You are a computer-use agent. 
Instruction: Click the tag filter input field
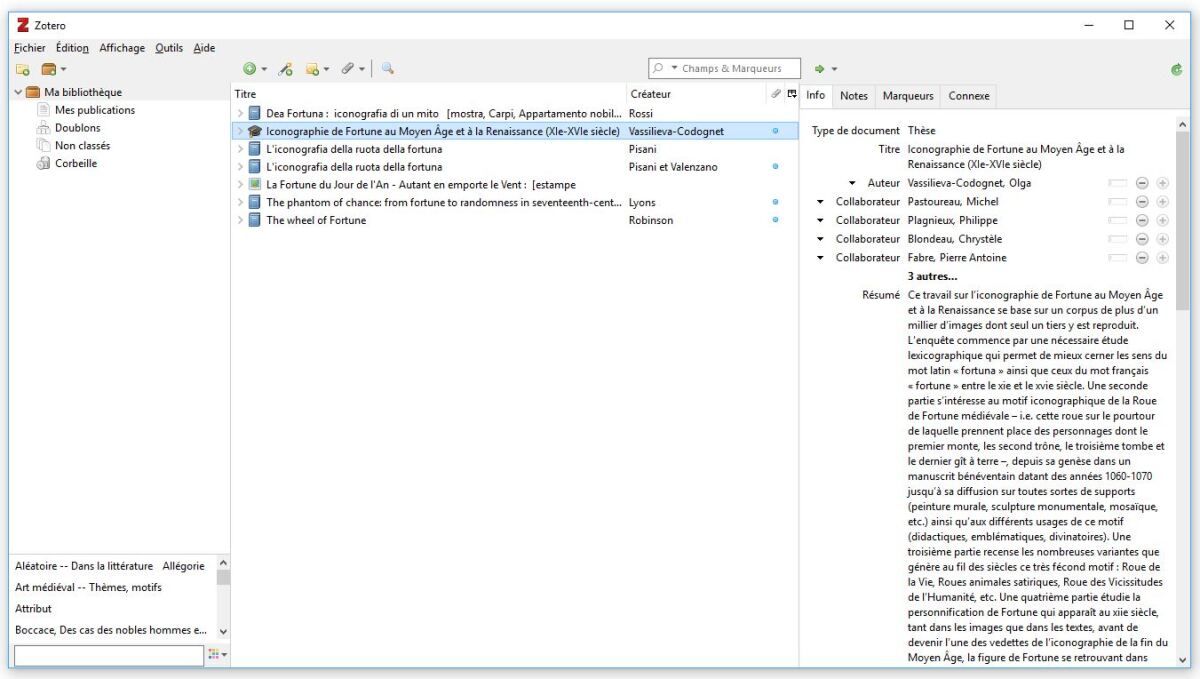click(x=108, y=656)
